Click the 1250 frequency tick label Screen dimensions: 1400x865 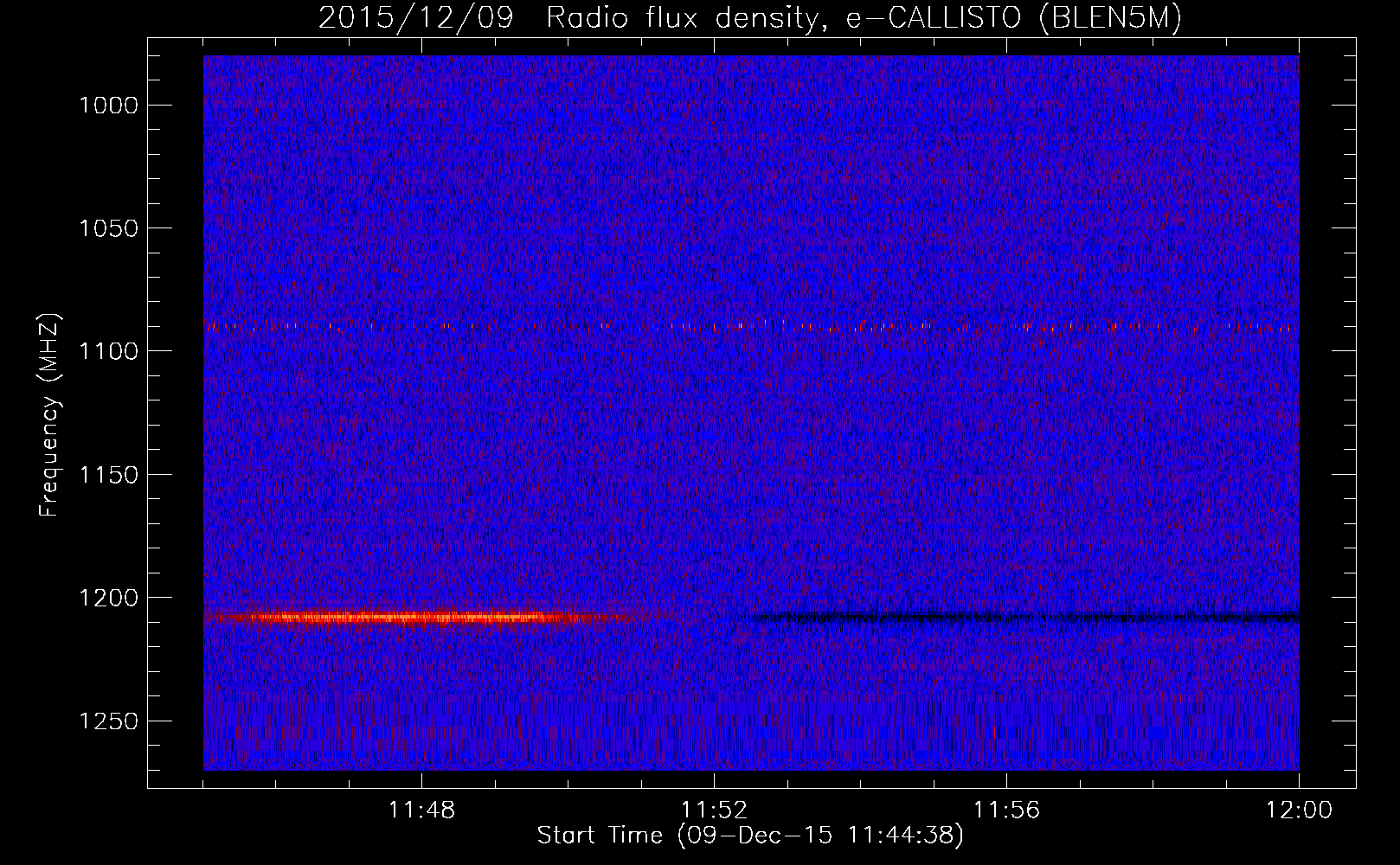(108, 721)
